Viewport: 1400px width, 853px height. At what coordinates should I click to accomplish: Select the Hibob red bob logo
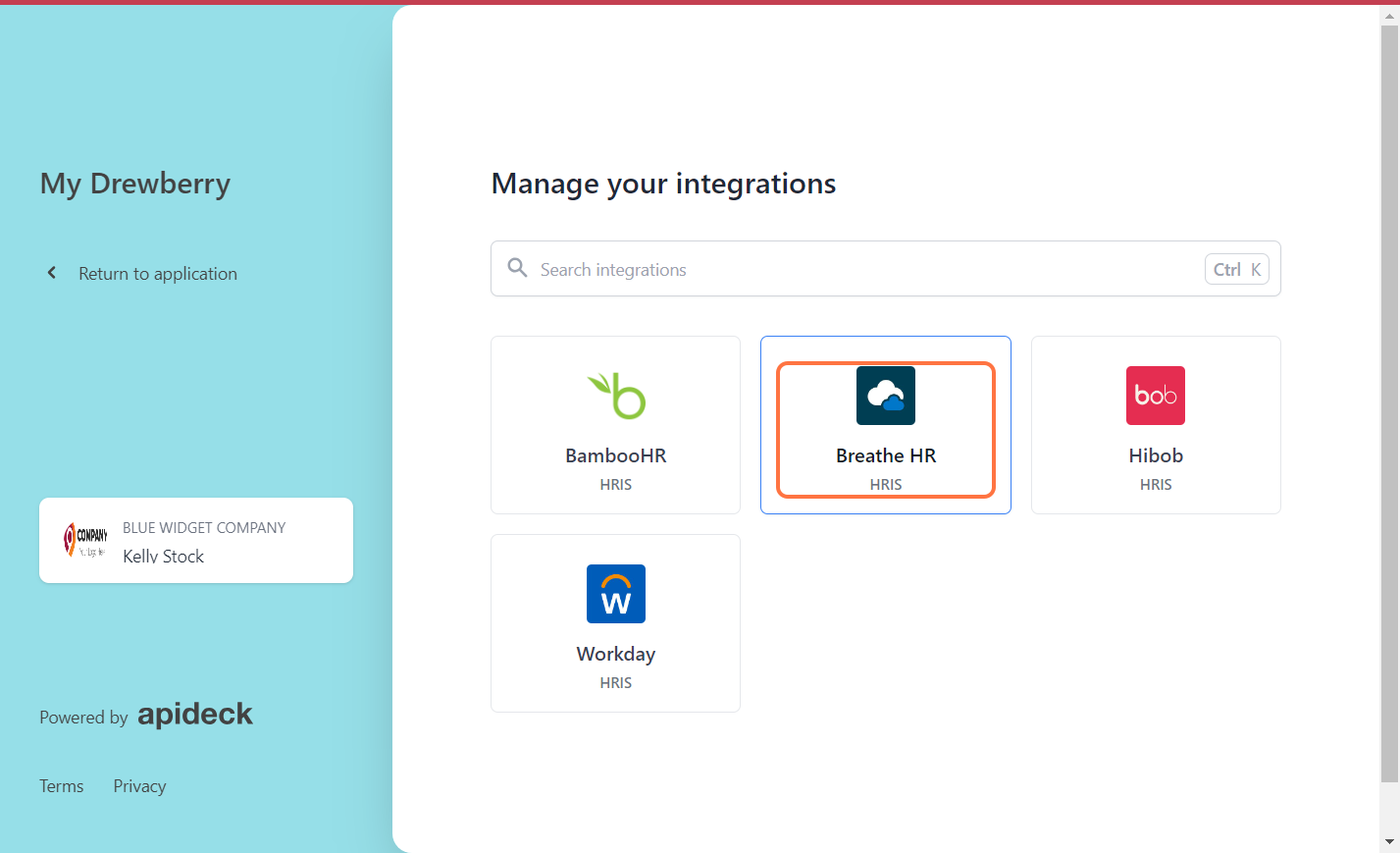tap(1156, 396)
